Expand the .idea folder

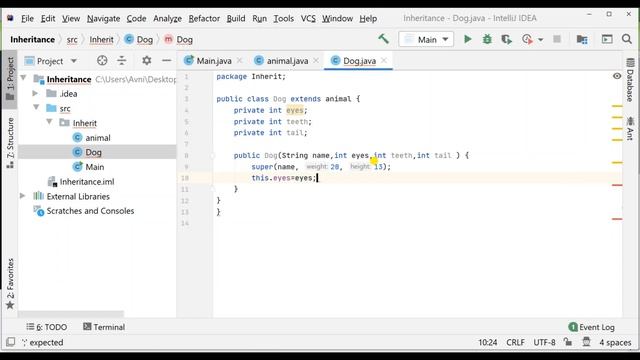pos(36,93)
